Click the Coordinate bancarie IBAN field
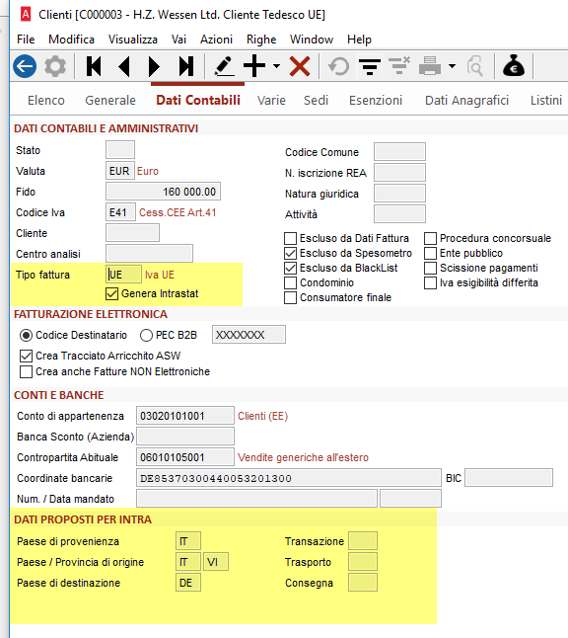Image resolution: width=568 pixels, height=638 pixels. pos(289,478)
